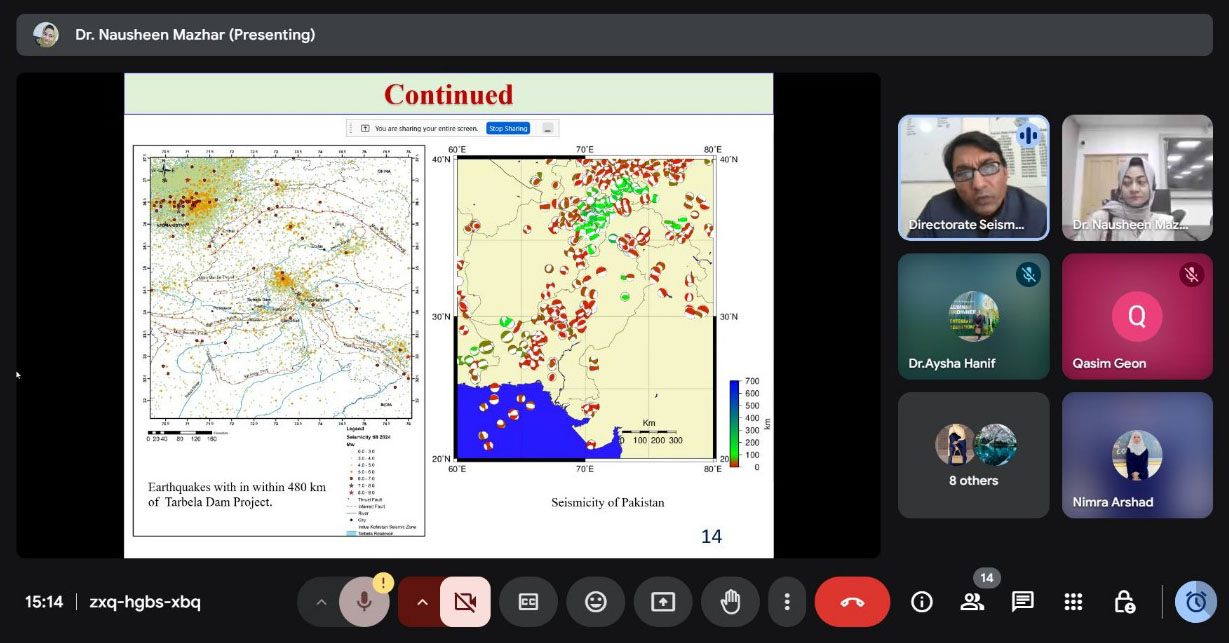Open video settings chevron beside camera
Image resolution: width=1229 pixels, height=643 pixels.
pos(422,602)
